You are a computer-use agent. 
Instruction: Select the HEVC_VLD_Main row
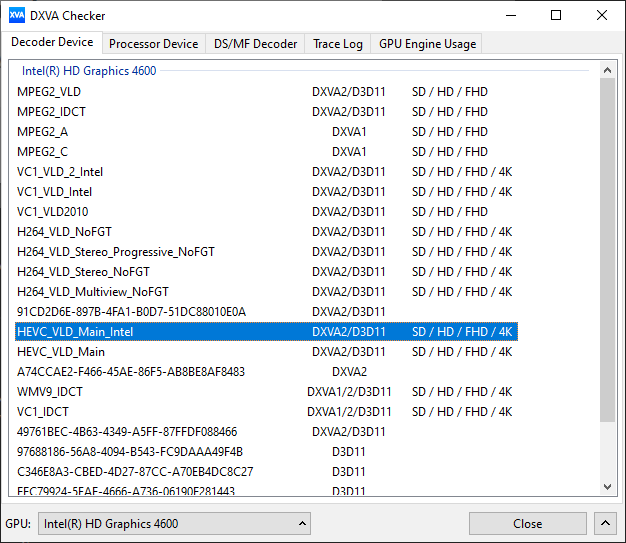pyautogui.click(x=266, y=352)
